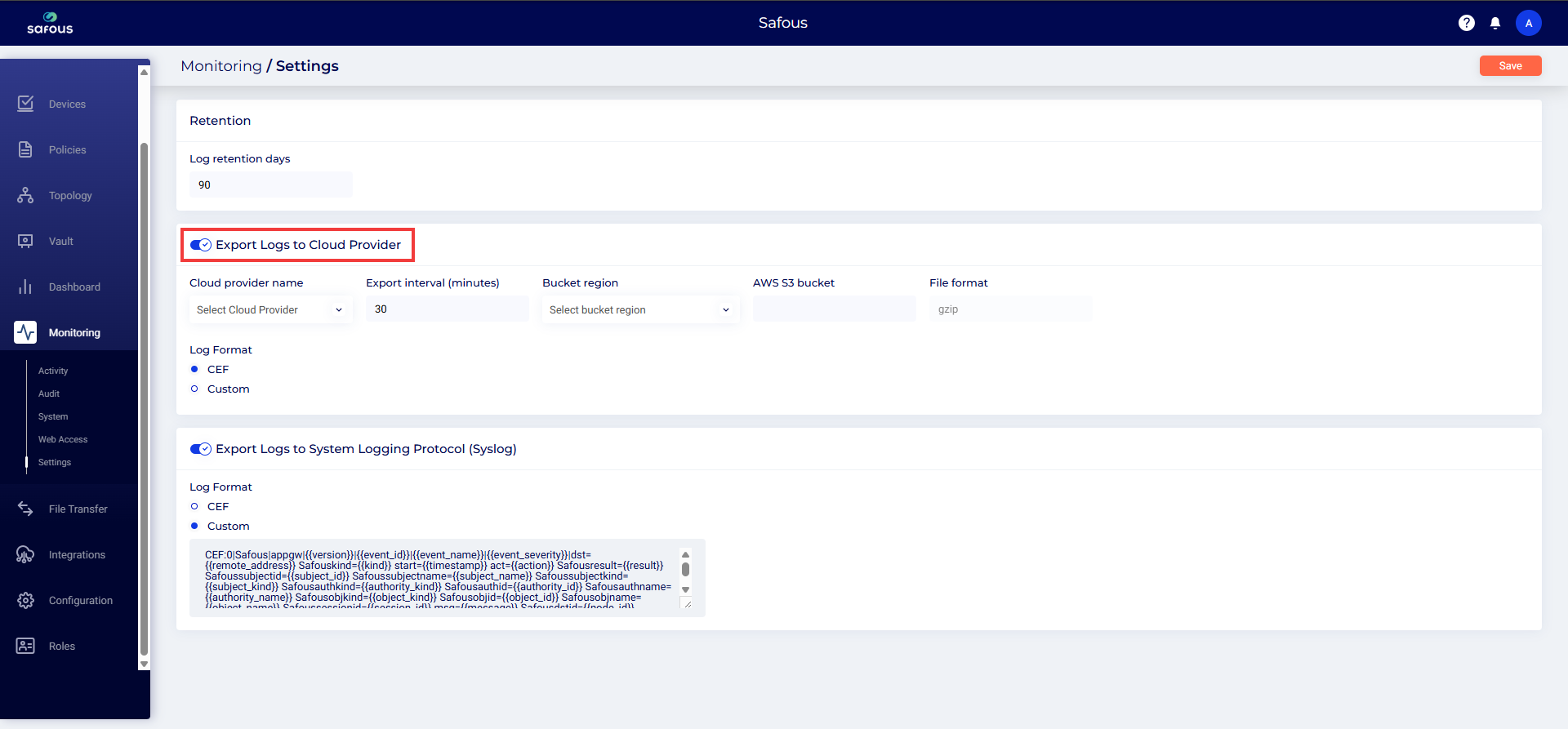
Task: Disable Export Logs to Cloud Provider toggle
Action: coord(200,245)
